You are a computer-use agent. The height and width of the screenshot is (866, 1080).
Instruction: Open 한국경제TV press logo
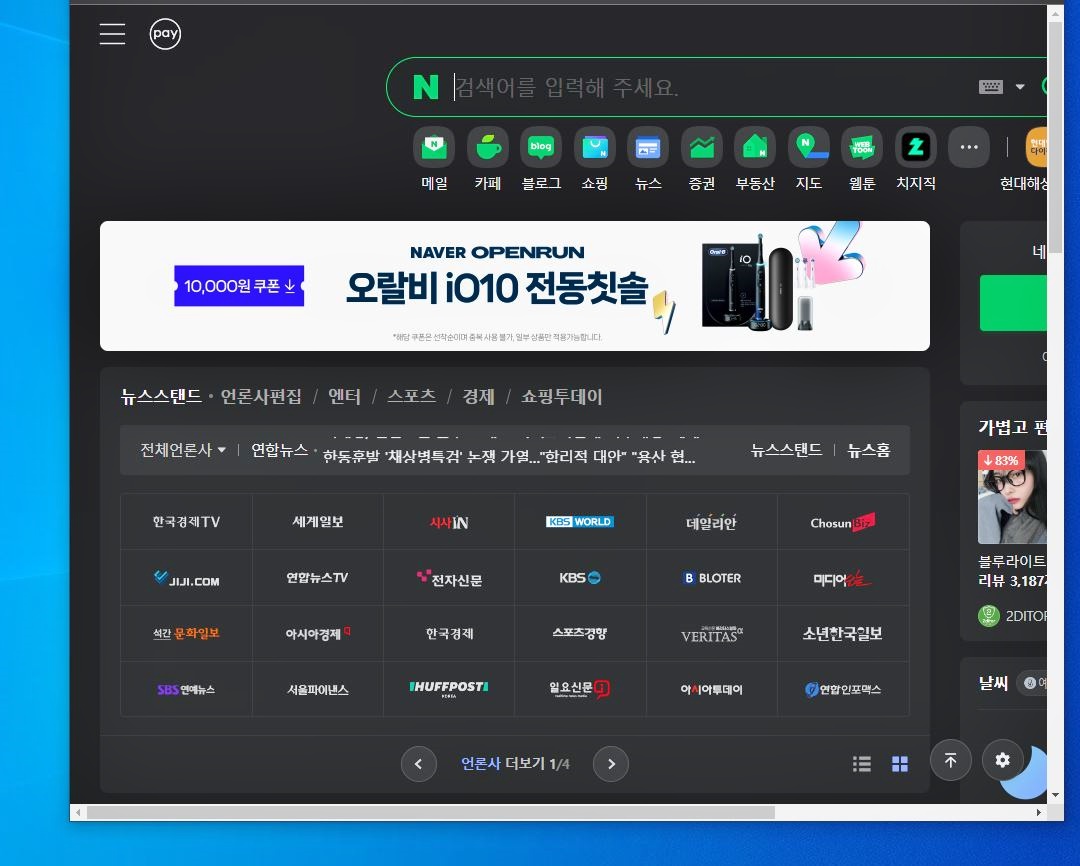coord(186,522)
